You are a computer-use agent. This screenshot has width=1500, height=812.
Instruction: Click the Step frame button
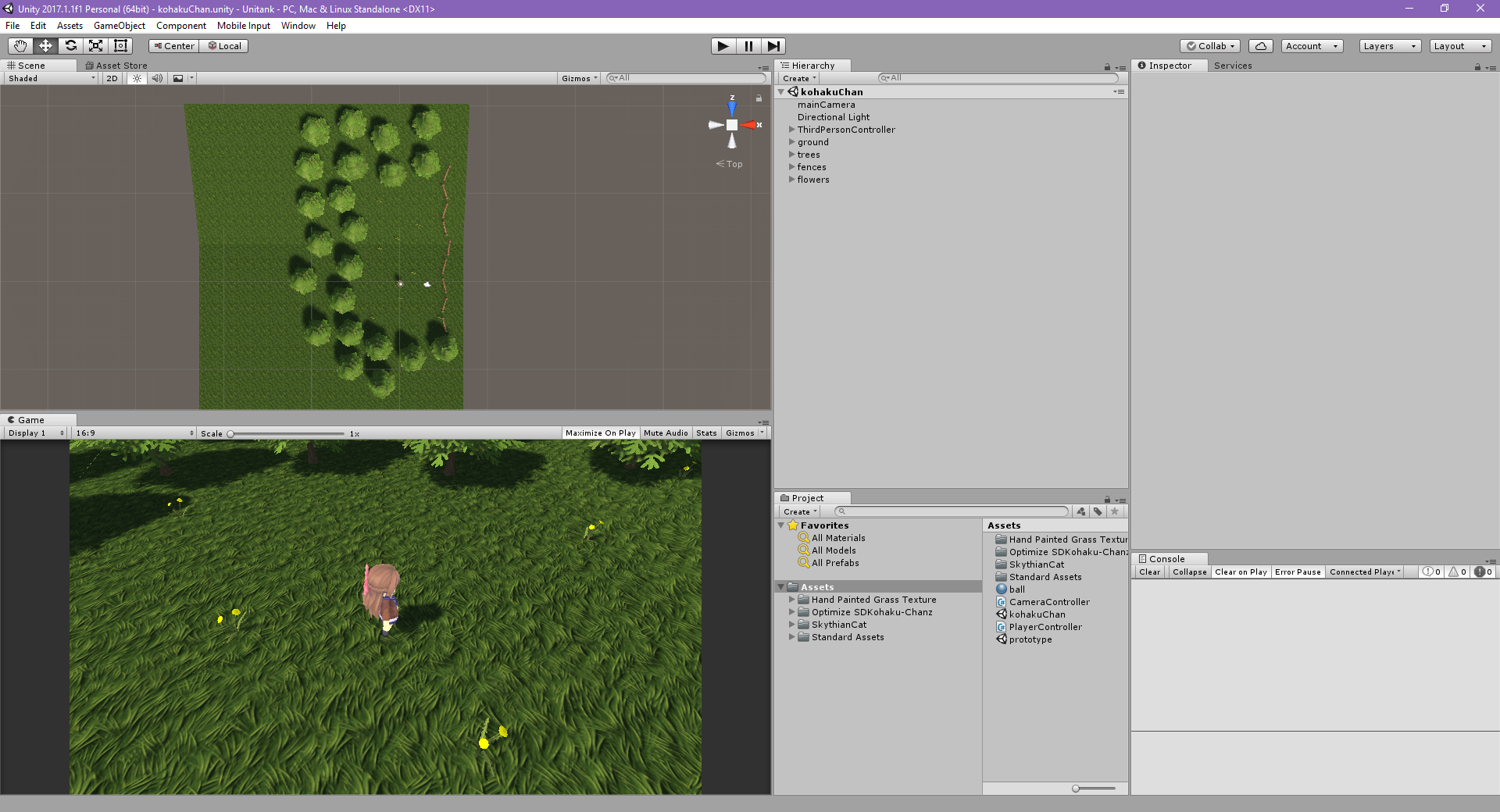[773, 46]
